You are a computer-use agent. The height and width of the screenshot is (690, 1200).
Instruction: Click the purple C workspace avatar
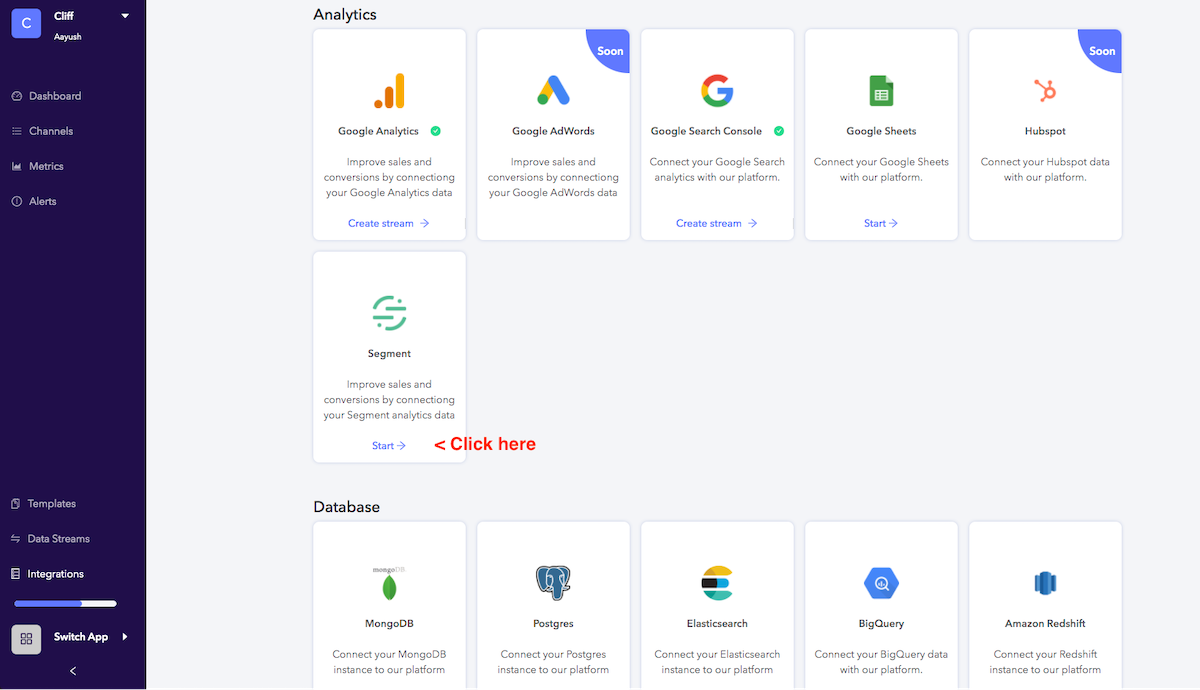pos(26,23)
